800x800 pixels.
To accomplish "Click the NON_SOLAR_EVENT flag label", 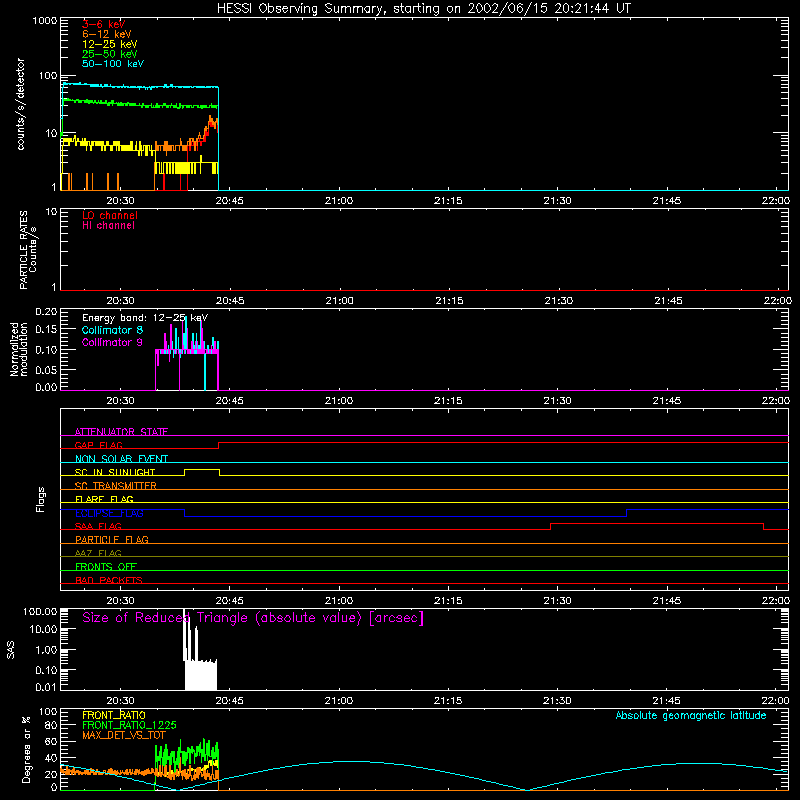I will tap(121, 459).
